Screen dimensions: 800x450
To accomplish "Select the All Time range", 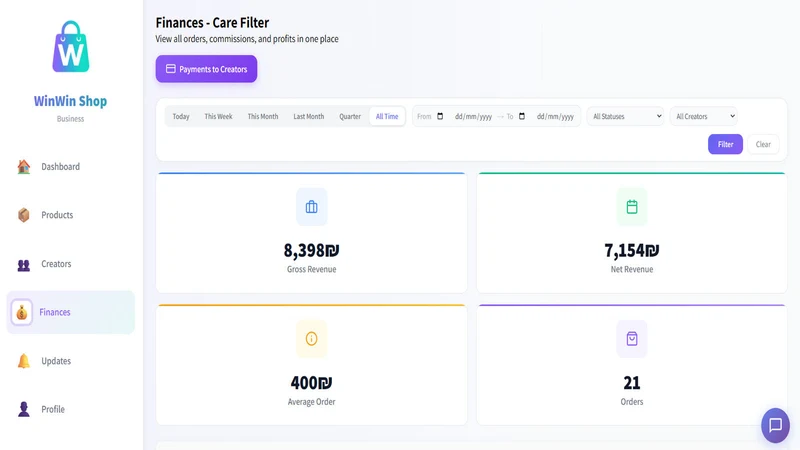I will click(x=387, y=116).
